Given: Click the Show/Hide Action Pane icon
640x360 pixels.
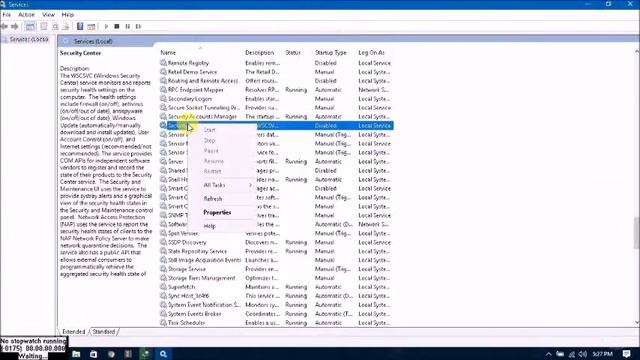Looking at the screenshot, I should [91, 27].
